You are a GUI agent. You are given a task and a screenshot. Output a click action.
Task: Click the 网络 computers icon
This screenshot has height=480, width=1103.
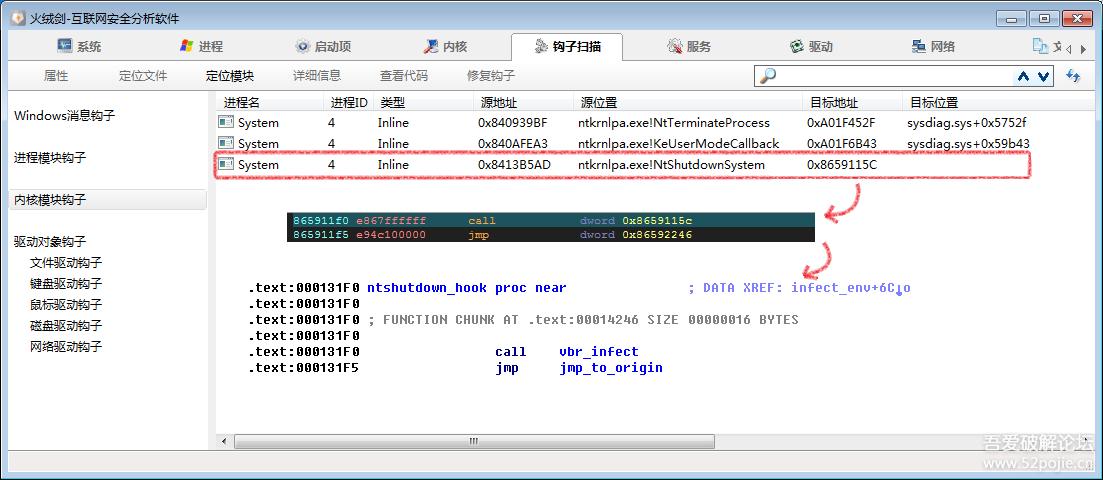[x=919, y=46]
